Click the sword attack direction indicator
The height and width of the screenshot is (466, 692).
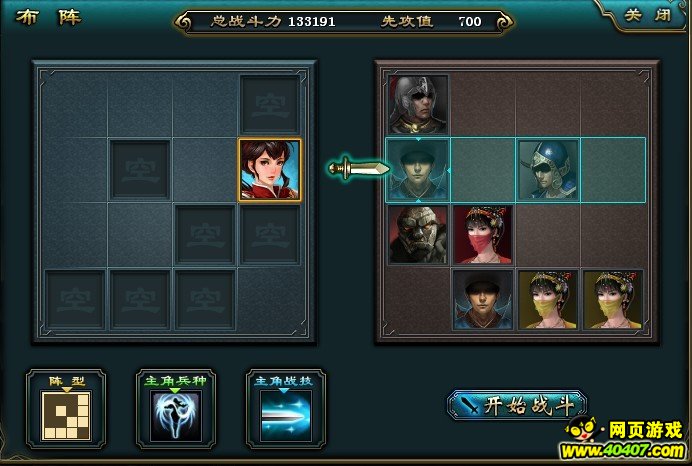[358, 168]
